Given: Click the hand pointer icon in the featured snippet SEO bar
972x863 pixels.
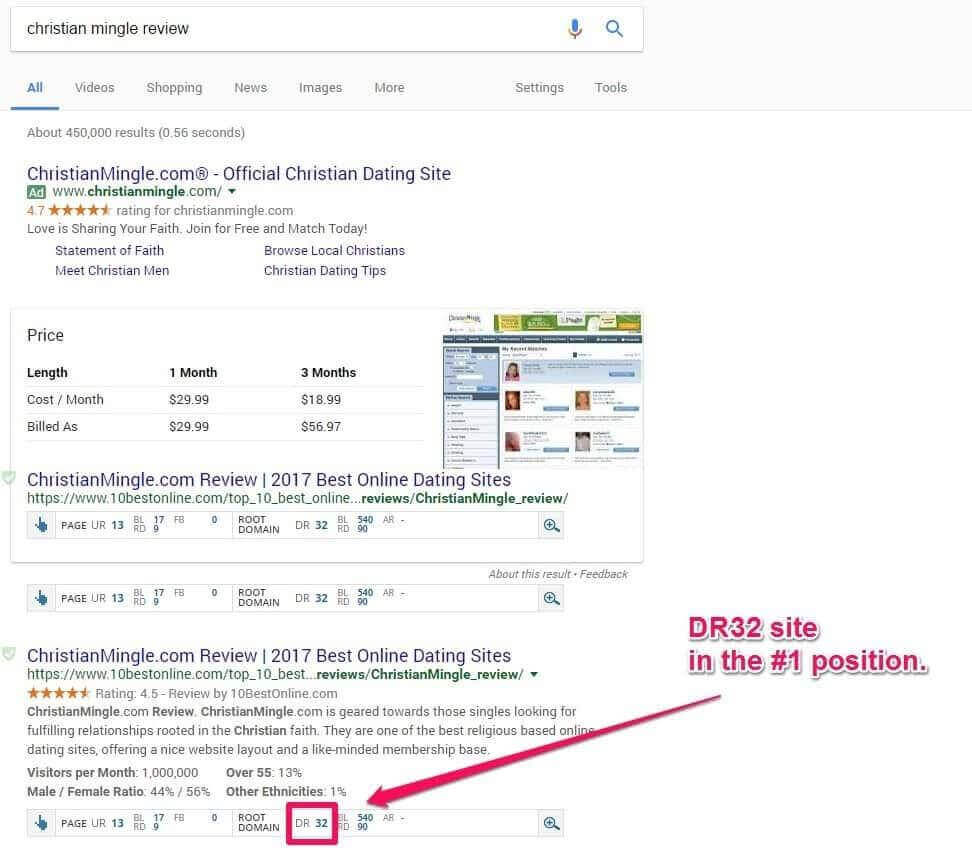Looking at the screenshot, I should point(41,525).
